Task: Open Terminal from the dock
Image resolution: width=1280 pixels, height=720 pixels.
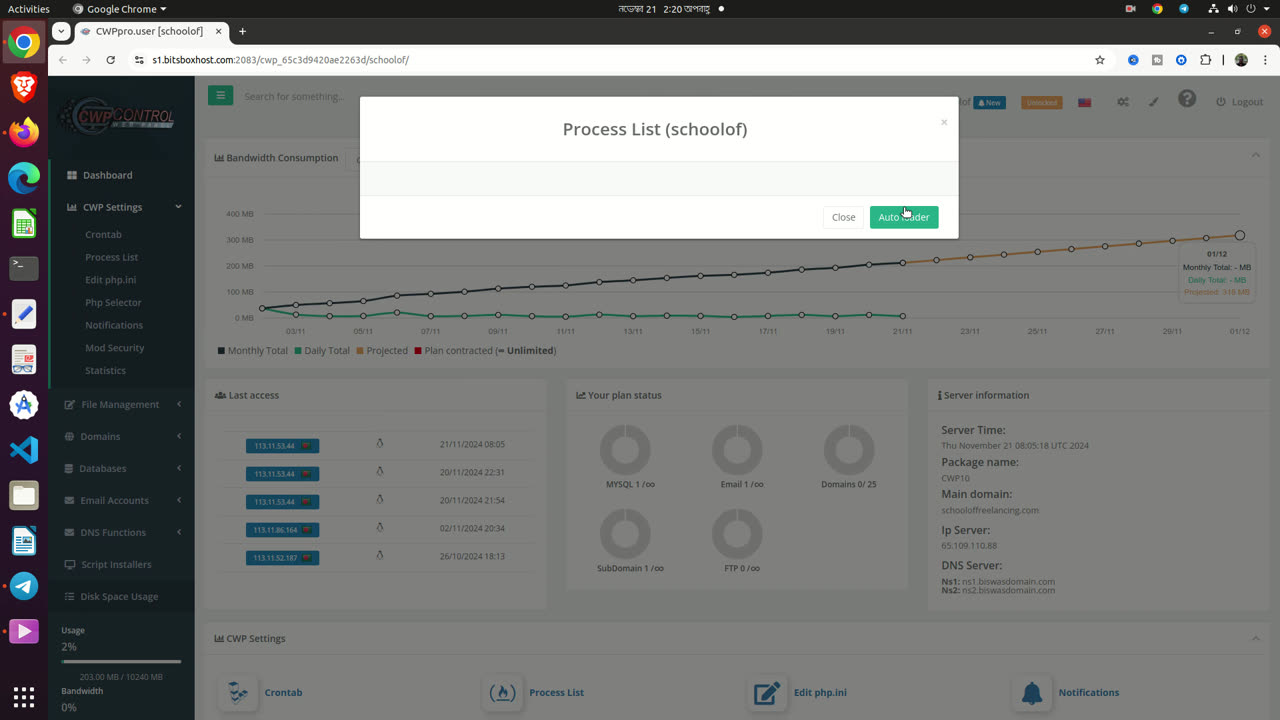Action: click(x=24, y=268)
